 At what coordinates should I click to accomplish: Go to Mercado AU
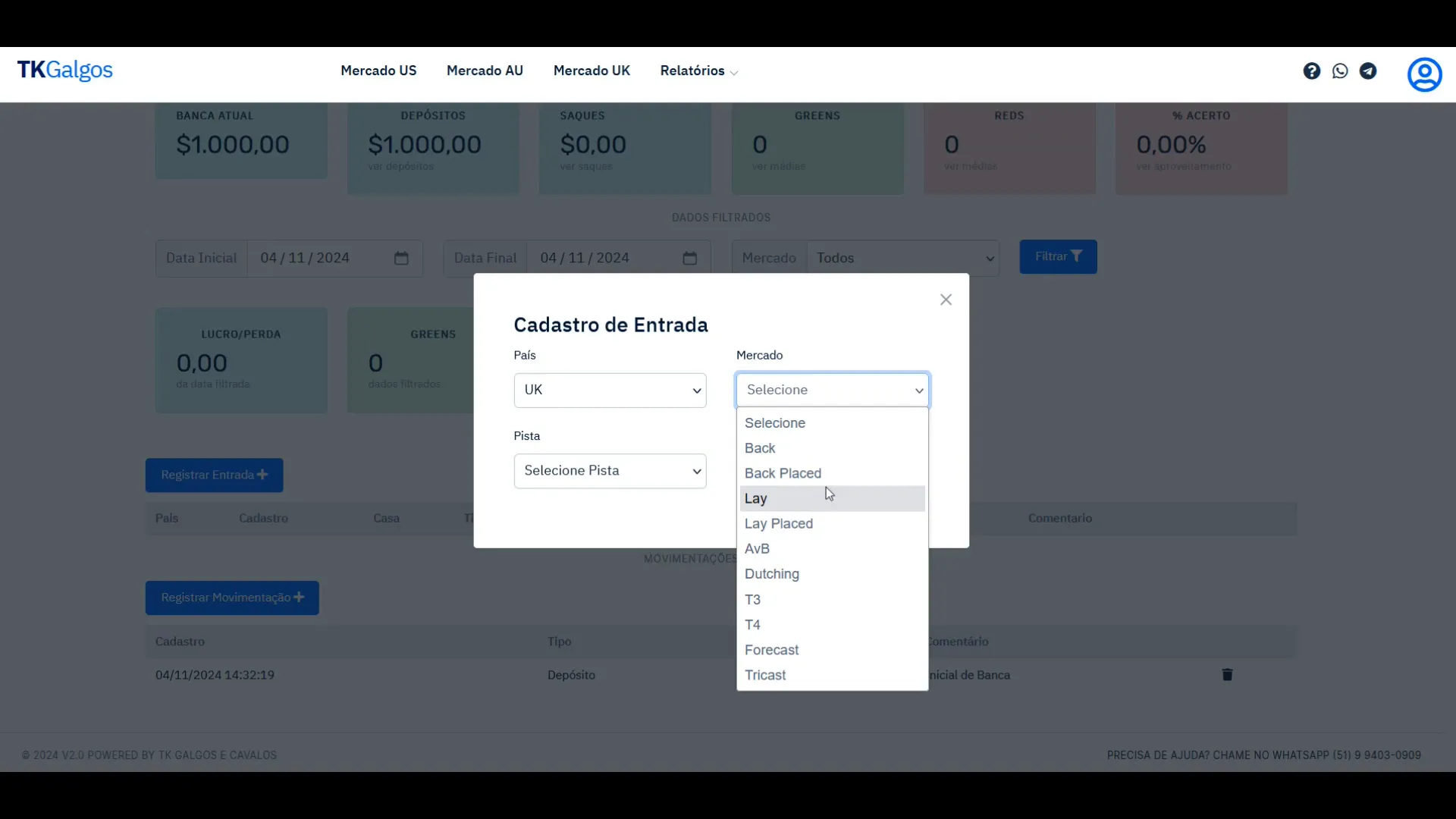point(485,71)
